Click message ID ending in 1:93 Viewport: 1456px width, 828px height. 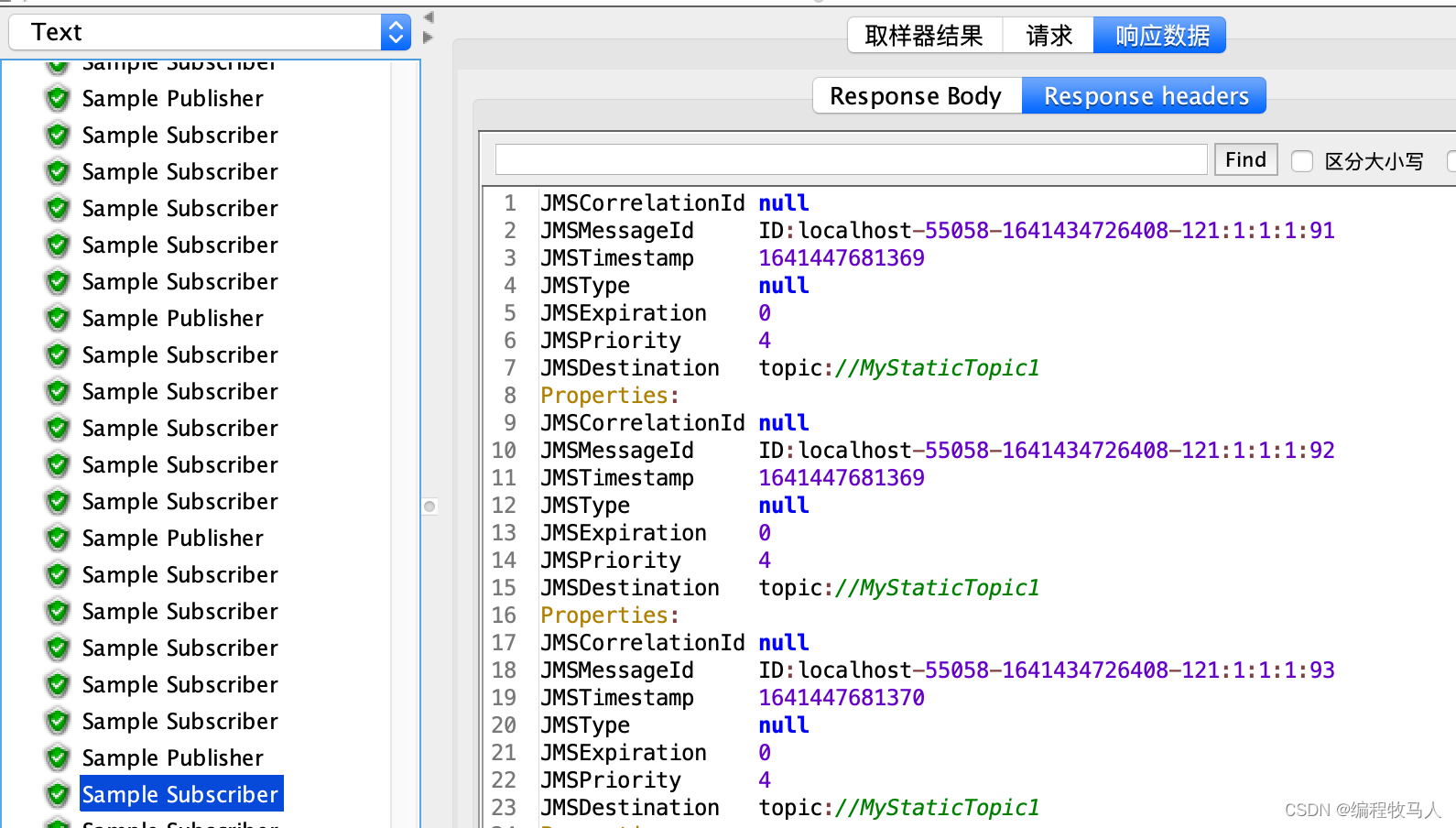click(1047, 670)
